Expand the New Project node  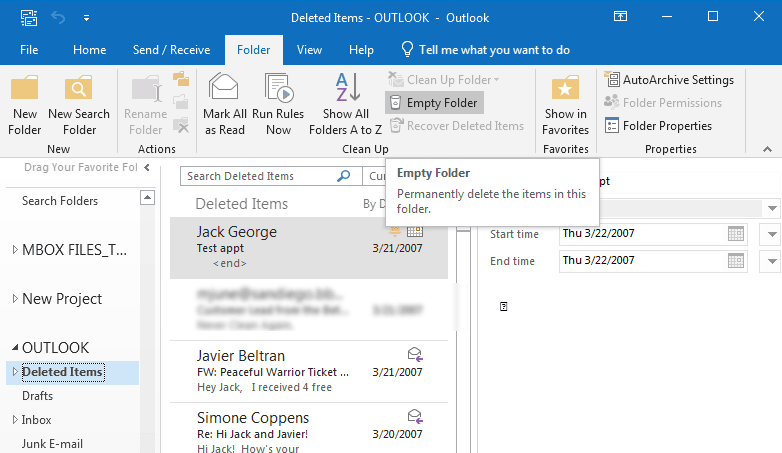point(15,298)
